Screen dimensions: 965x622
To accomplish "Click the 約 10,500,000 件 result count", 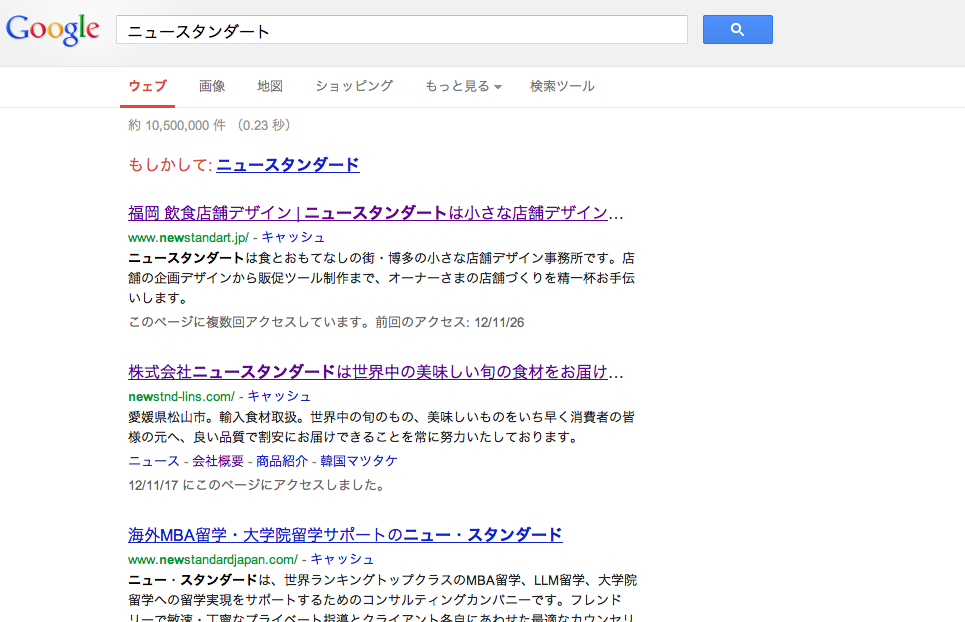I will (x=177, y=126).
